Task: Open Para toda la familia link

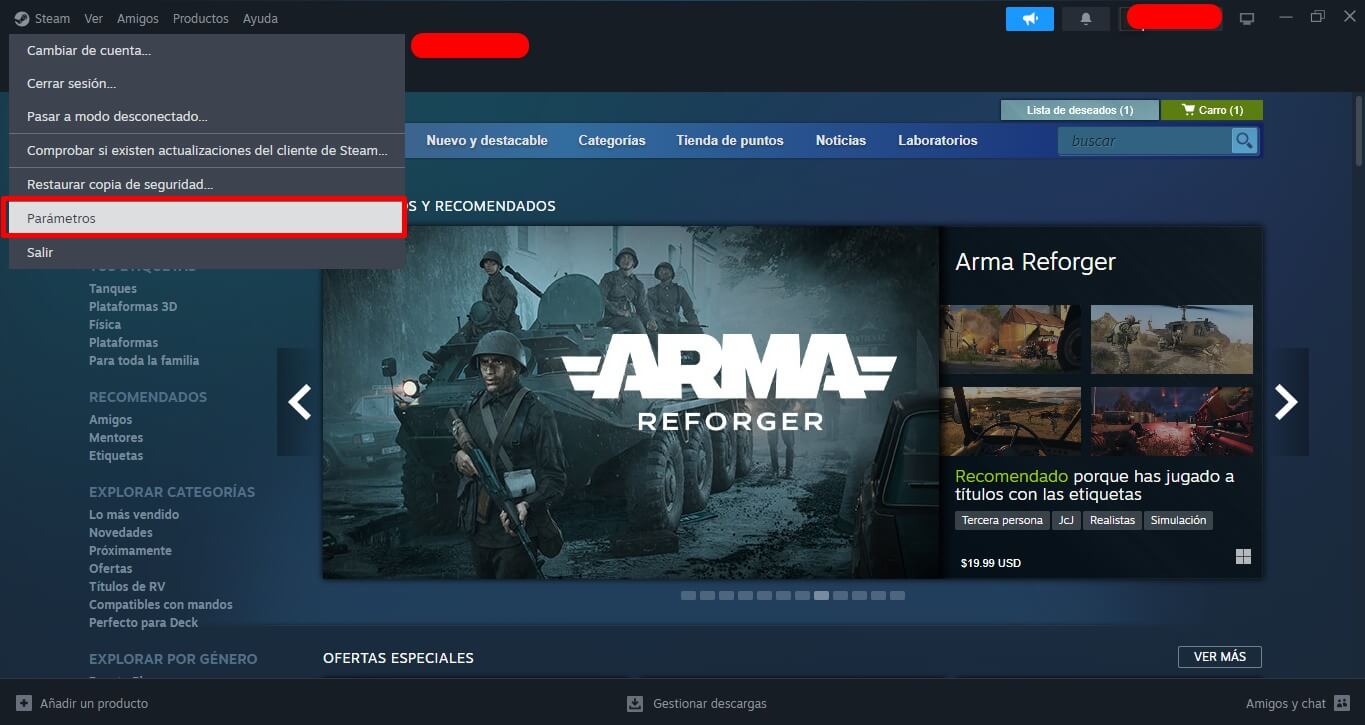Action: pos(144,361)
